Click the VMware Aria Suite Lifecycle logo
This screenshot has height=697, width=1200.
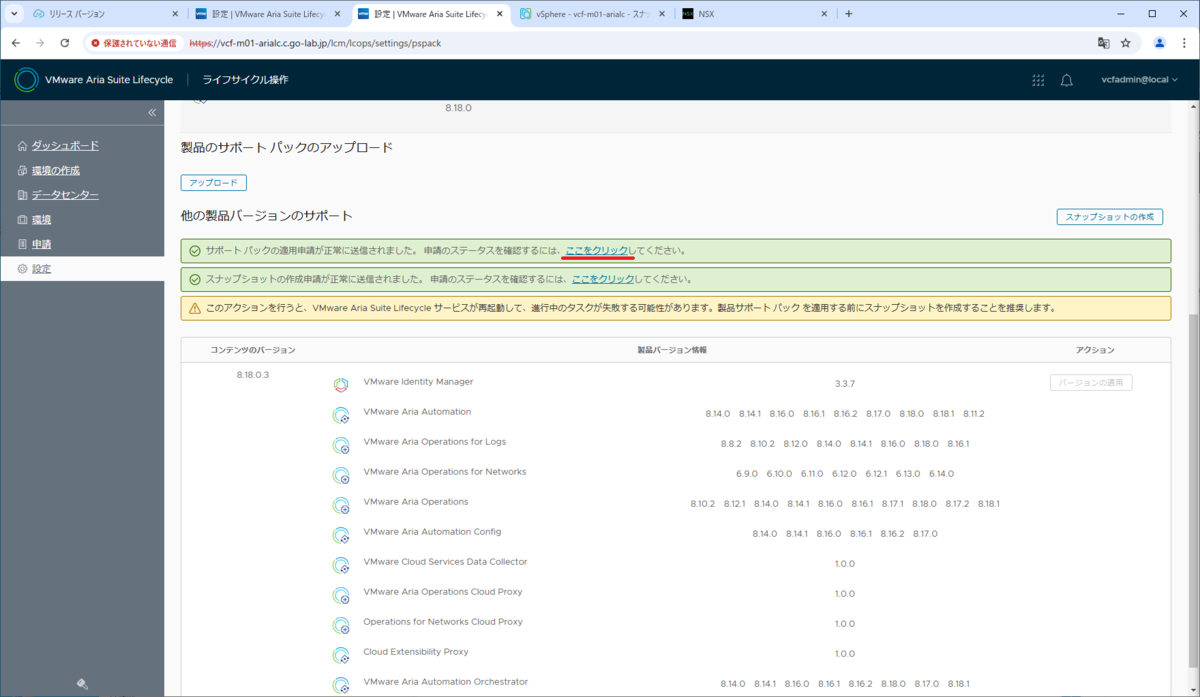point(26,80)
